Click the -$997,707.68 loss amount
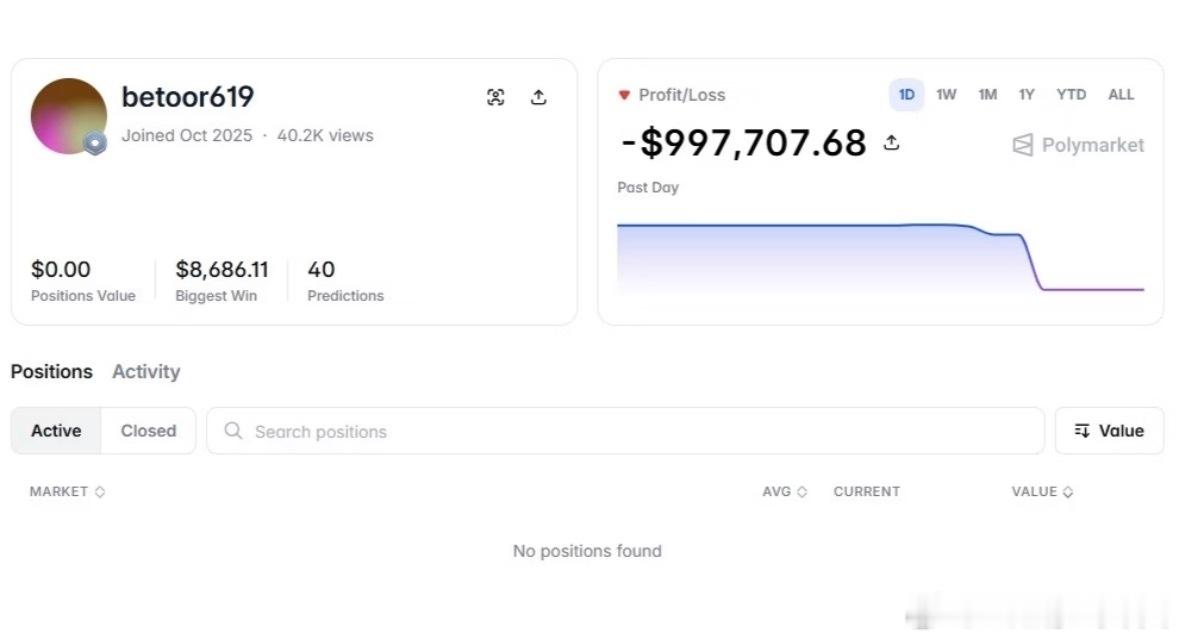 (x=744, y=143)
